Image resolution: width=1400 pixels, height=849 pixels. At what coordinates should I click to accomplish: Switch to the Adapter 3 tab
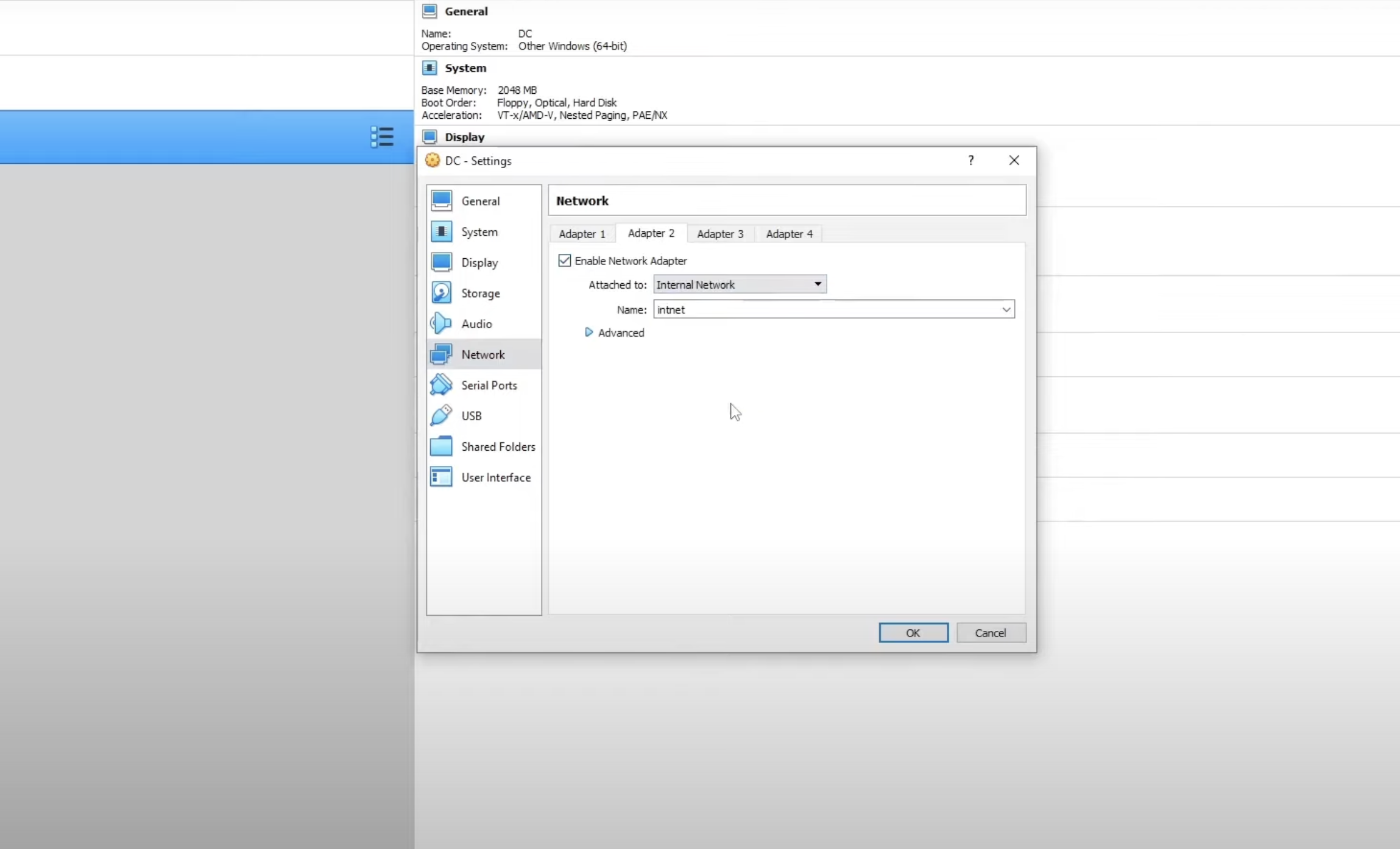point(720,234)
